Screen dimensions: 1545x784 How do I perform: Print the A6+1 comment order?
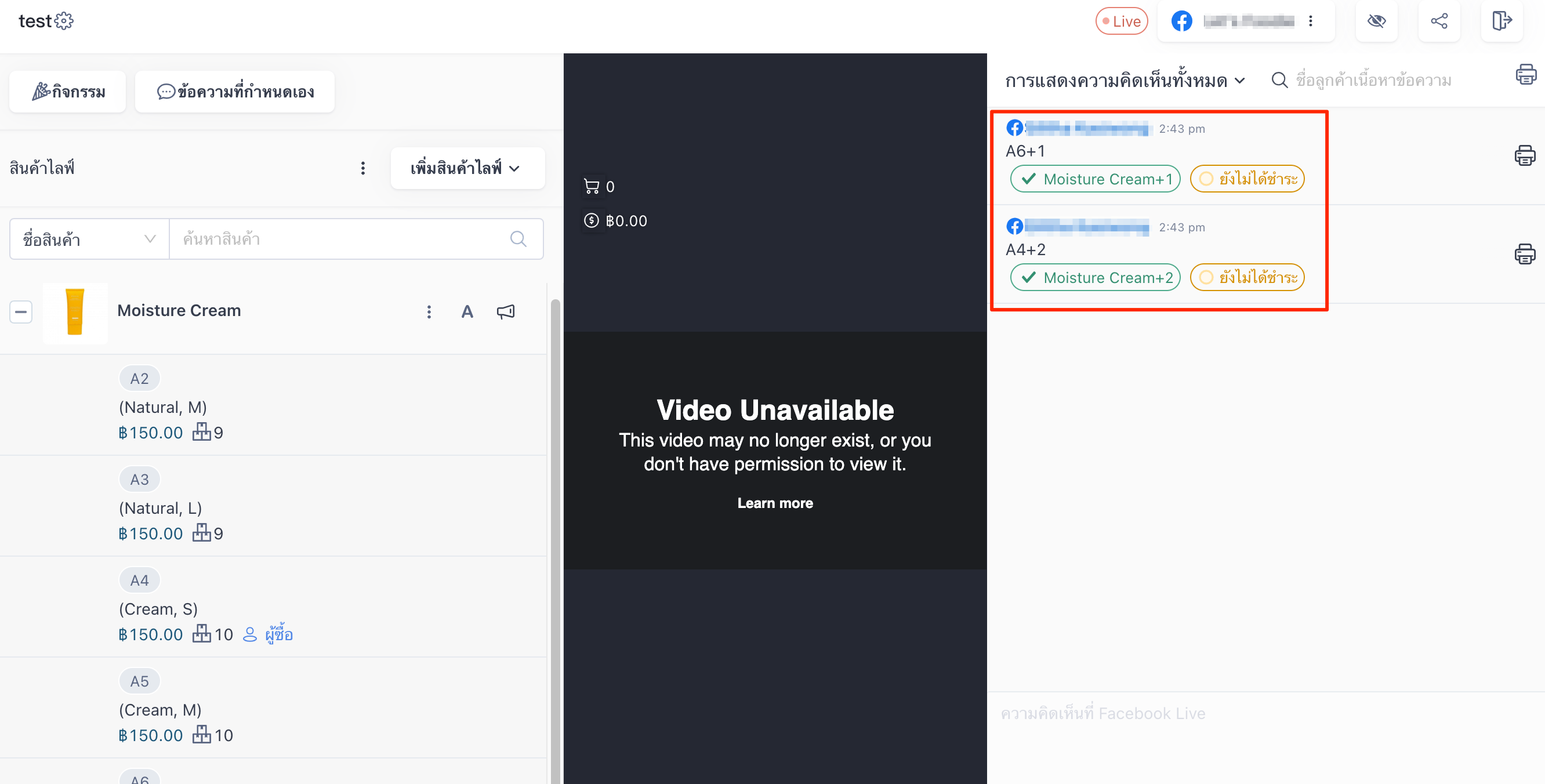pyautogui.click(x=1525, y=155)
